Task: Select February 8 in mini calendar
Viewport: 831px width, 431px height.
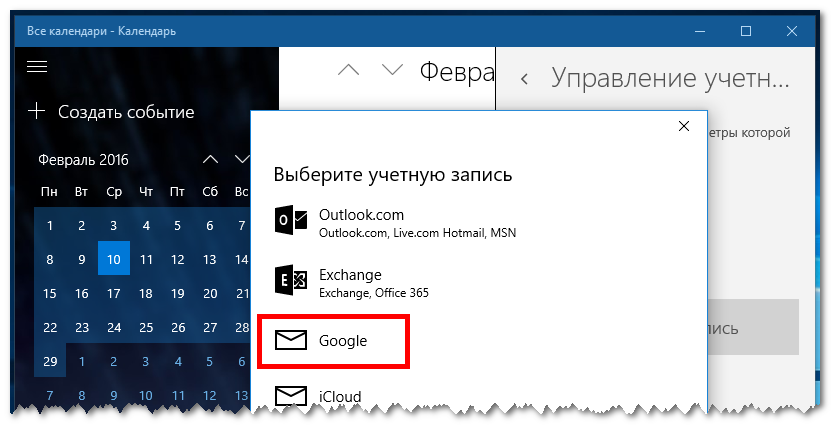Action: coord(50,259)
